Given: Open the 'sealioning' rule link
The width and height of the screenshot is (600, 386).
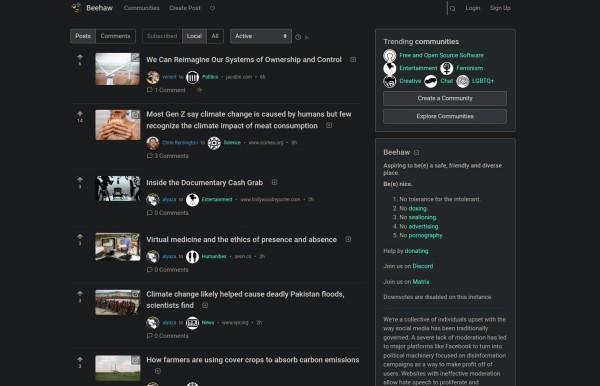Looking at the screenshot, I should tap(422, 217).
